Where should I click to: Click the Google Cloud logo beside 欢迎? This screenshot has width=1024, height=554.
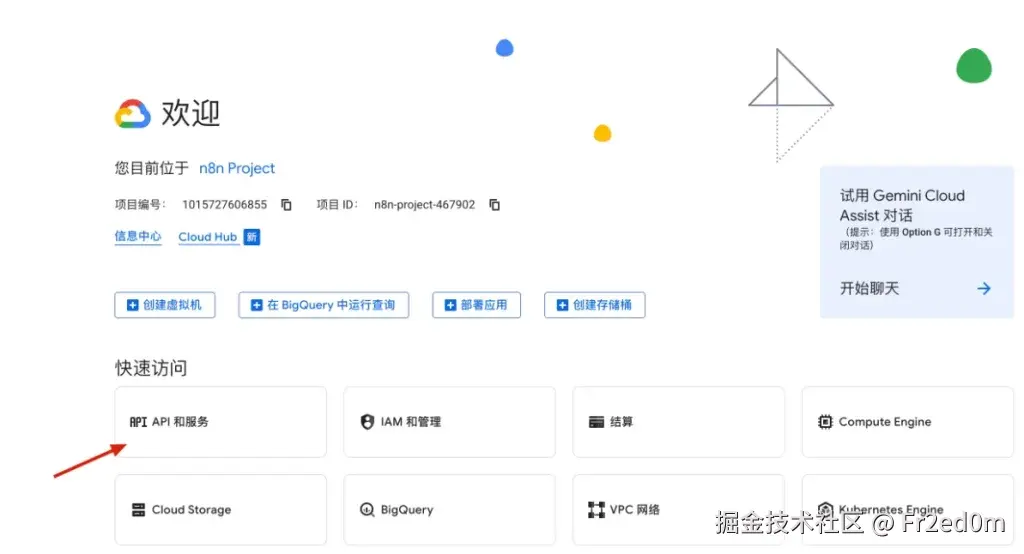coord(133,114)
